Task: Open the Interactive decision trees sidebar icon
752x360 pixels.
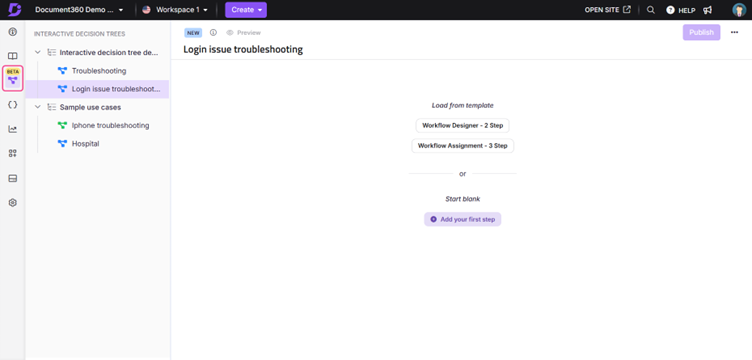Action: click(x=13, y=78)
